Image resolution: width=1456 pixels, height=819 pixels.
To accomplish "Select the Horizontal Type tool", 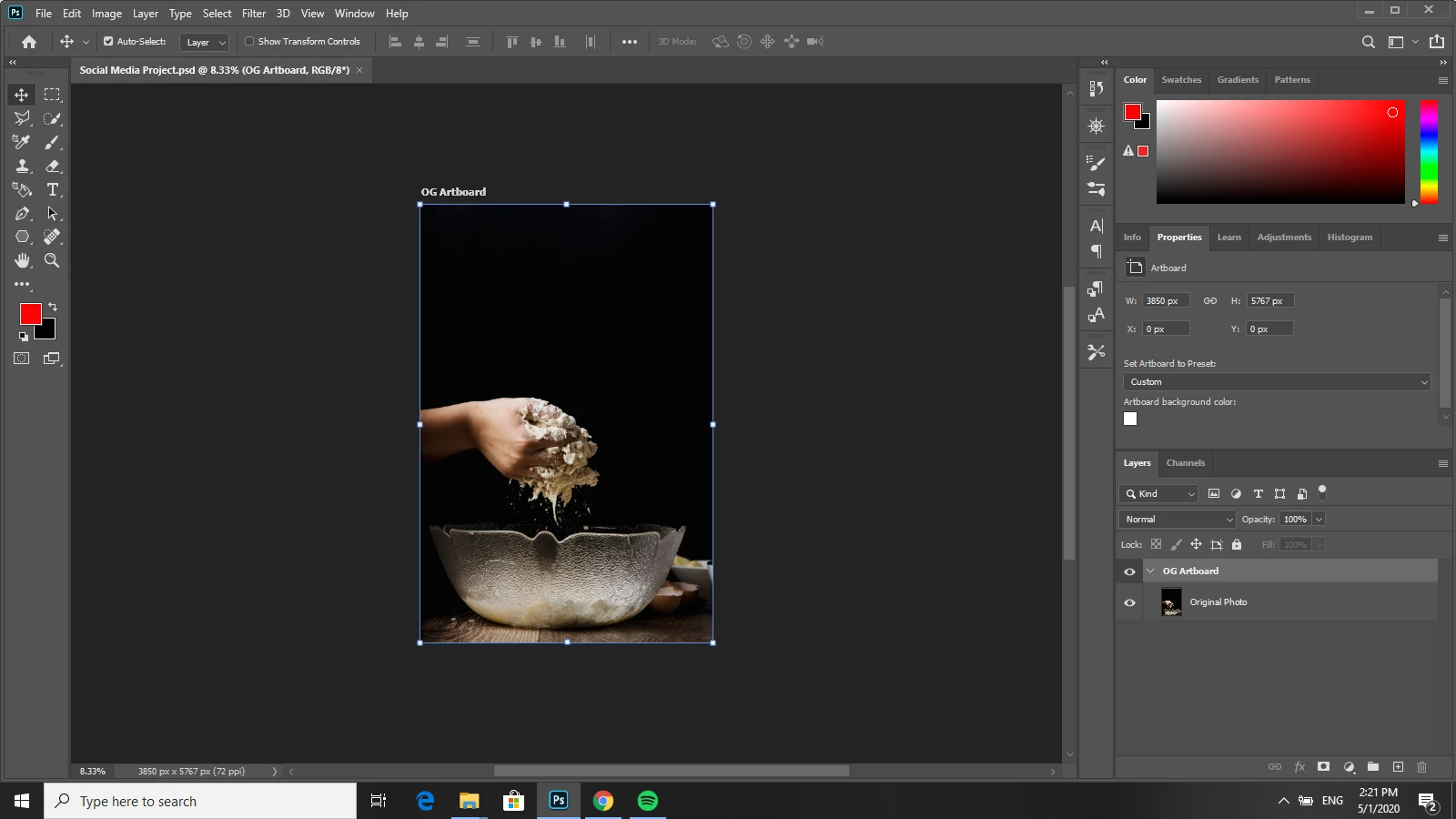I will (53, 189).
